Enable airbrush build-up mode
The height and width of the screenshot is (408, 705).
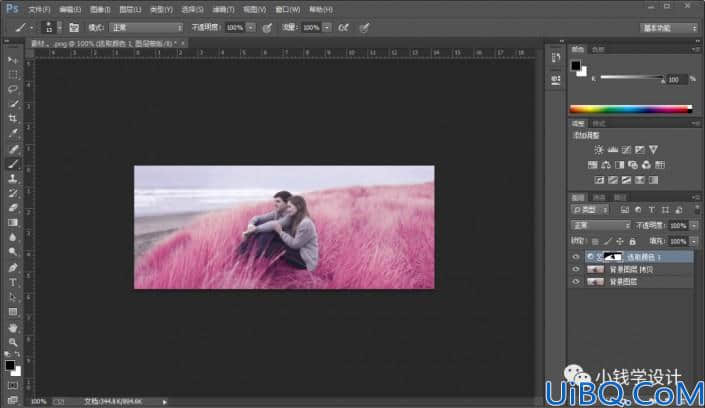pos(344,28)
